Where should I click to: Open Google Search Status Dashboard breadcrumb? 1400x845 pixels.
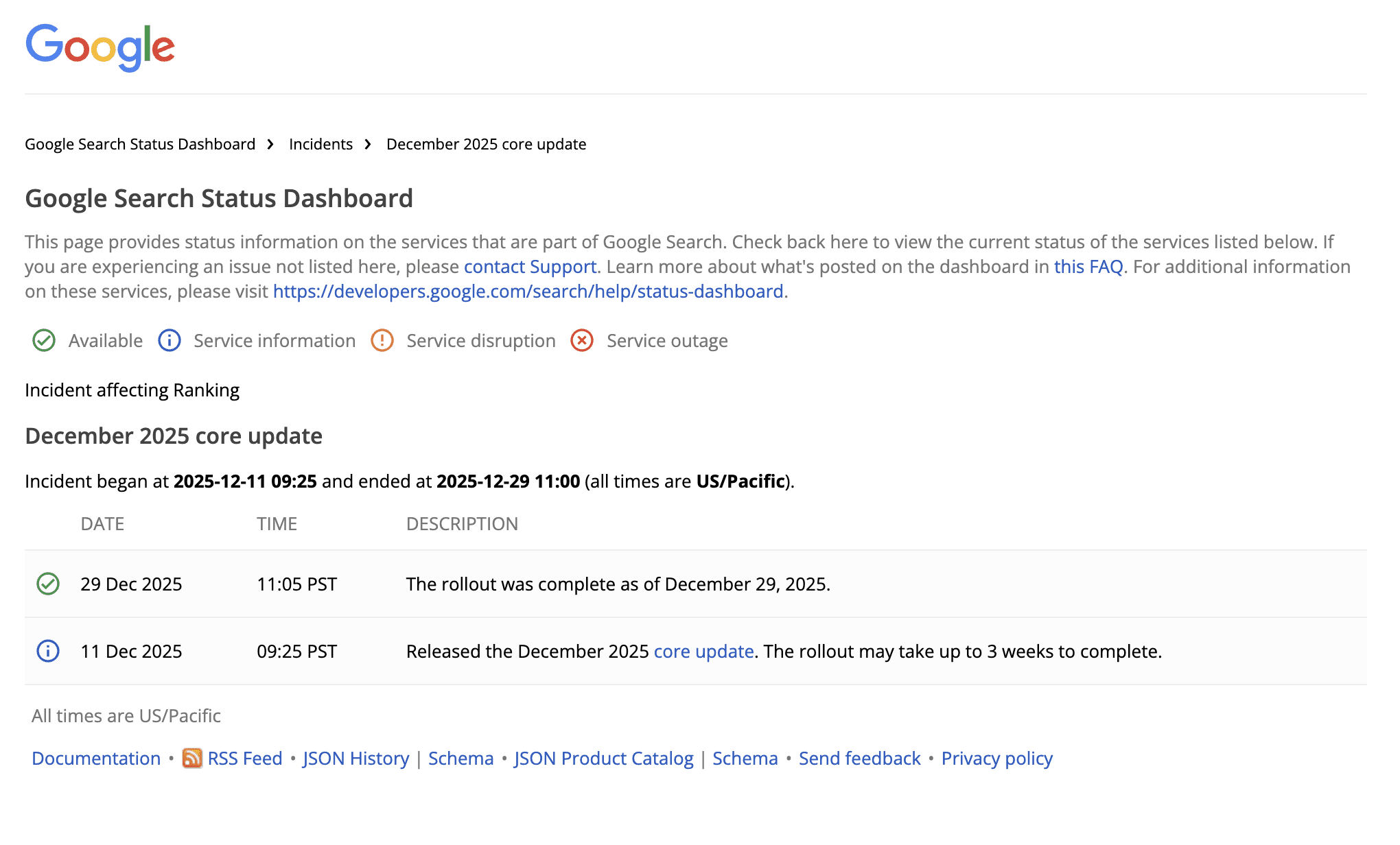tap(140, 144)
